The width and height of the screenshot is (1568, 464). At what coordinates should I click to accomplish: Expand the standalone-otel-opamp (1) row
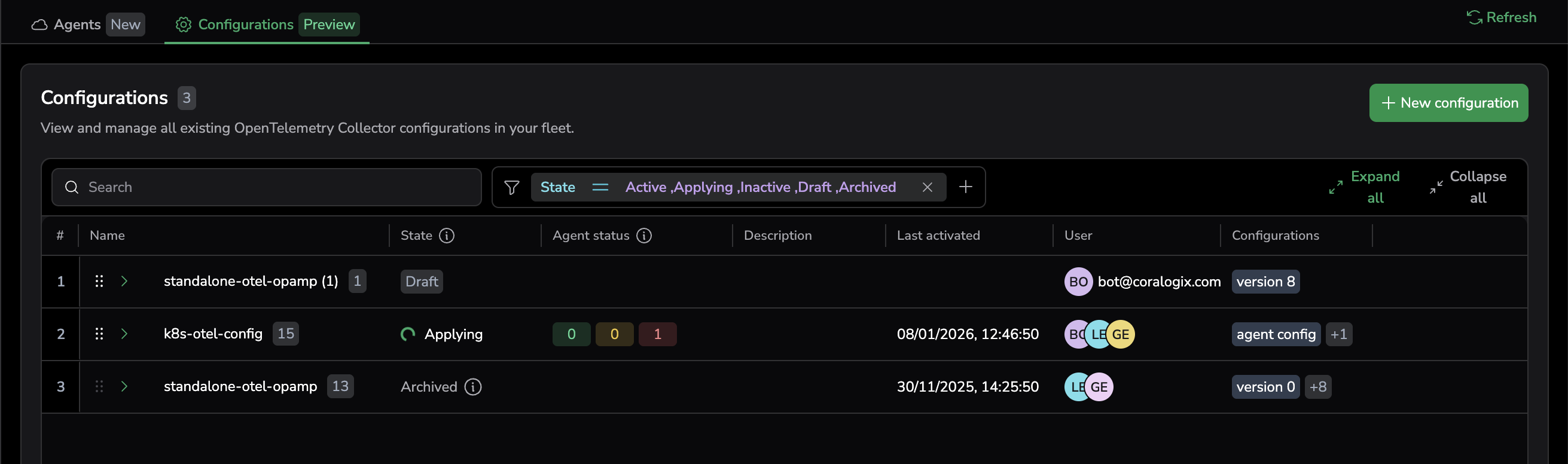(x=124, y=281)
